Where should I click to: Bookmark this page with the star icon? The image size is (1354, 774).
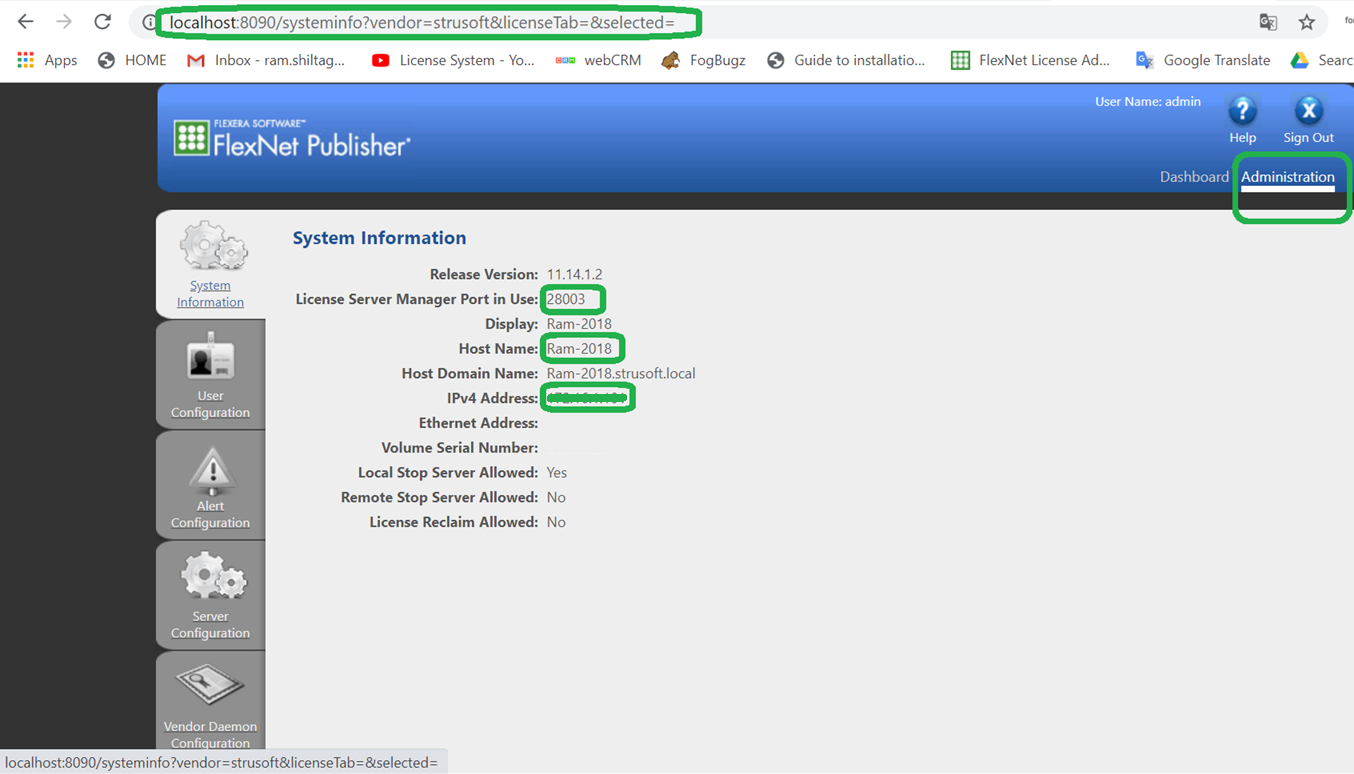(x=1306, y=22)
